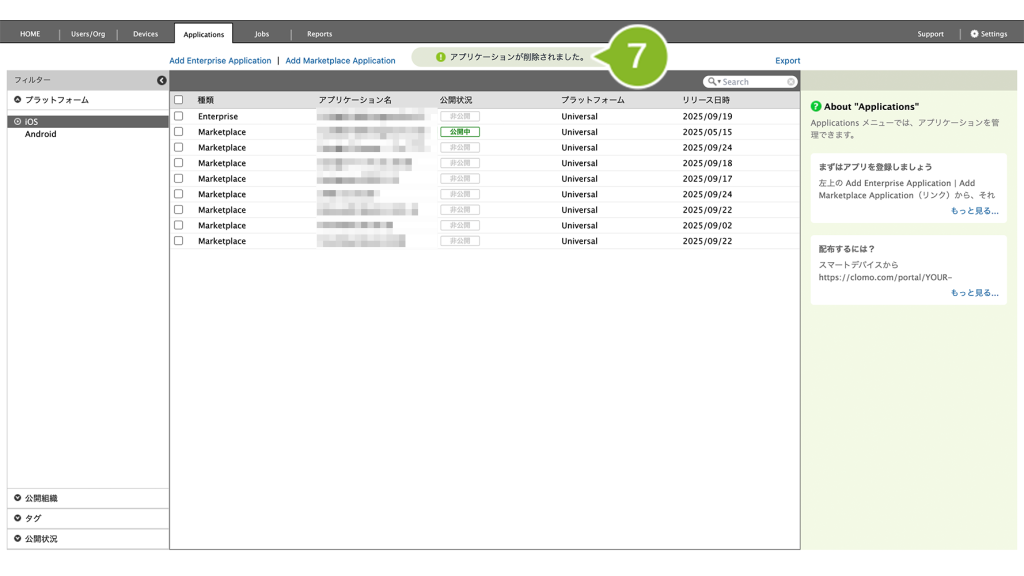This screenshot has height=576, width=1024.
Task: Click the green help question mark icon
Action: tap(816, 106)
